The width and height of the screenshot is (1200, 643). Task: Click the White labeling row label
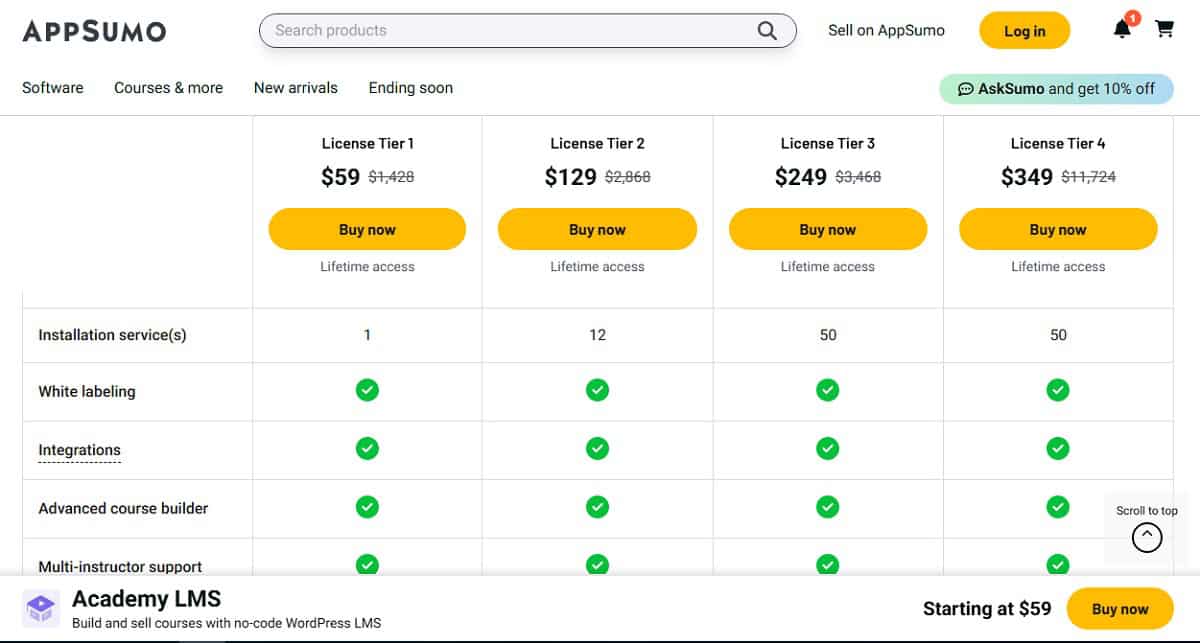(x=87, y=391)
